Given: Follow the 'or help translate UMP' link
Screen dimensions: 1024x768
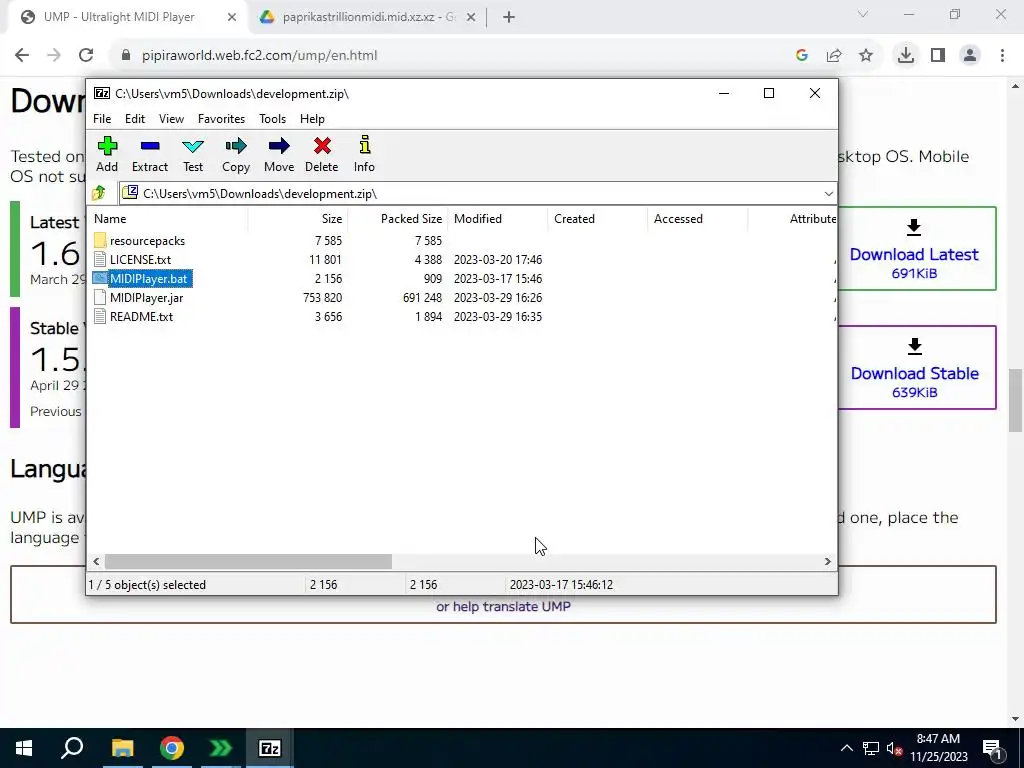Looking at the screenshot, I should point(504,607).
